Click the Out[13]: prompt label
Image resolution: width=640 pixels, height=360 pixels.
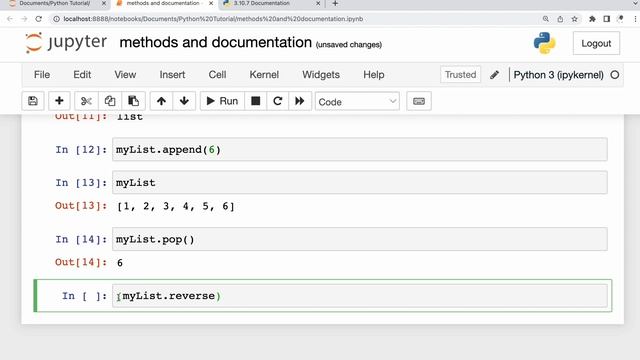(x=81, y=206)
